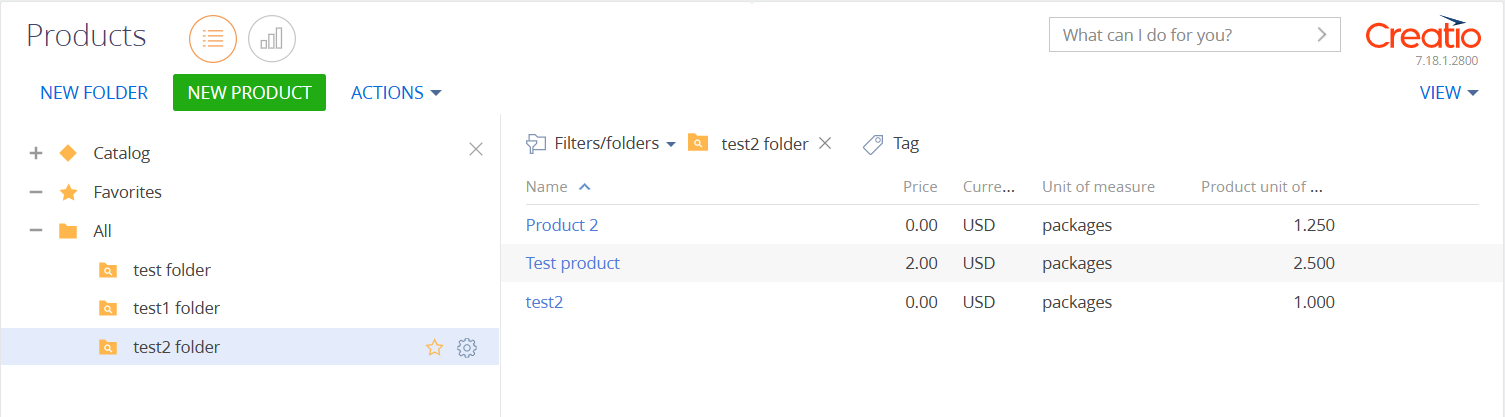Open the analytics chart view icon

272,39
